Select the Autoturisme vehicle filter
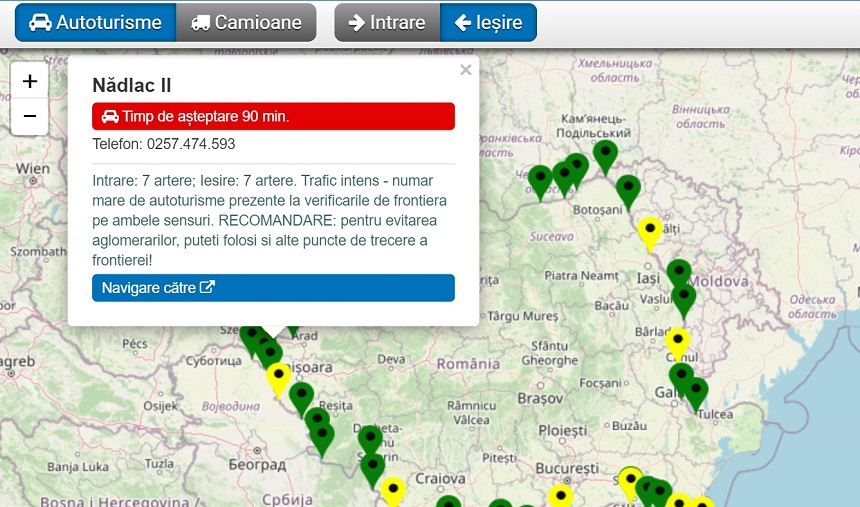The height and width of the screenshot is (507, 860). [95, 22]
